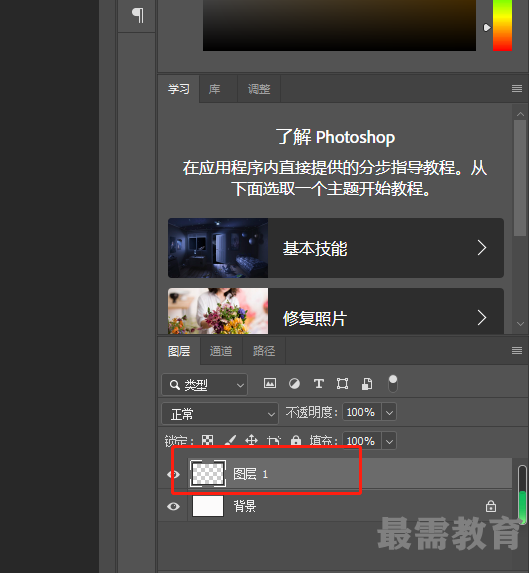Open the 修复照片 tutorial chevron
Viewport: 529px width, 573px height.
tap(482, 318)
